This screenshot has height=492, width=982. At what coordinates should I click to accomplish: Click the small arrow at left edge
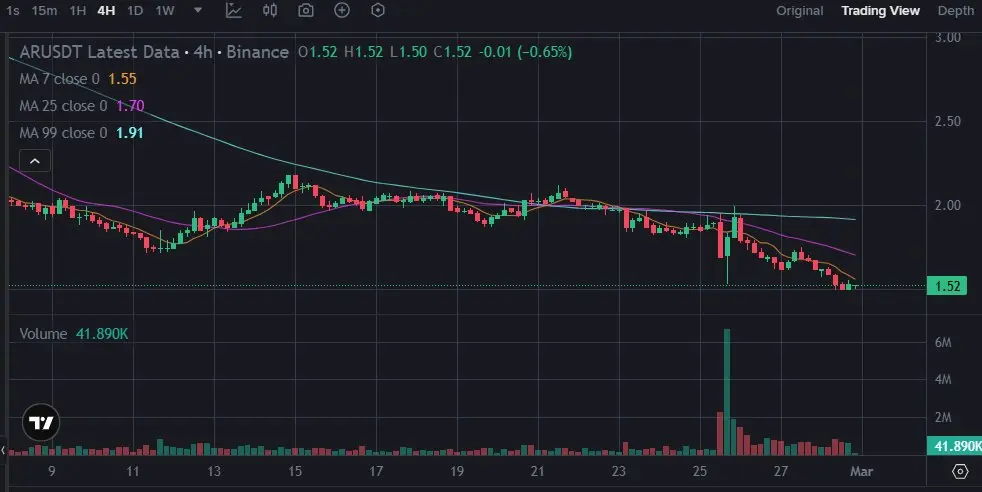pos(3,450)
